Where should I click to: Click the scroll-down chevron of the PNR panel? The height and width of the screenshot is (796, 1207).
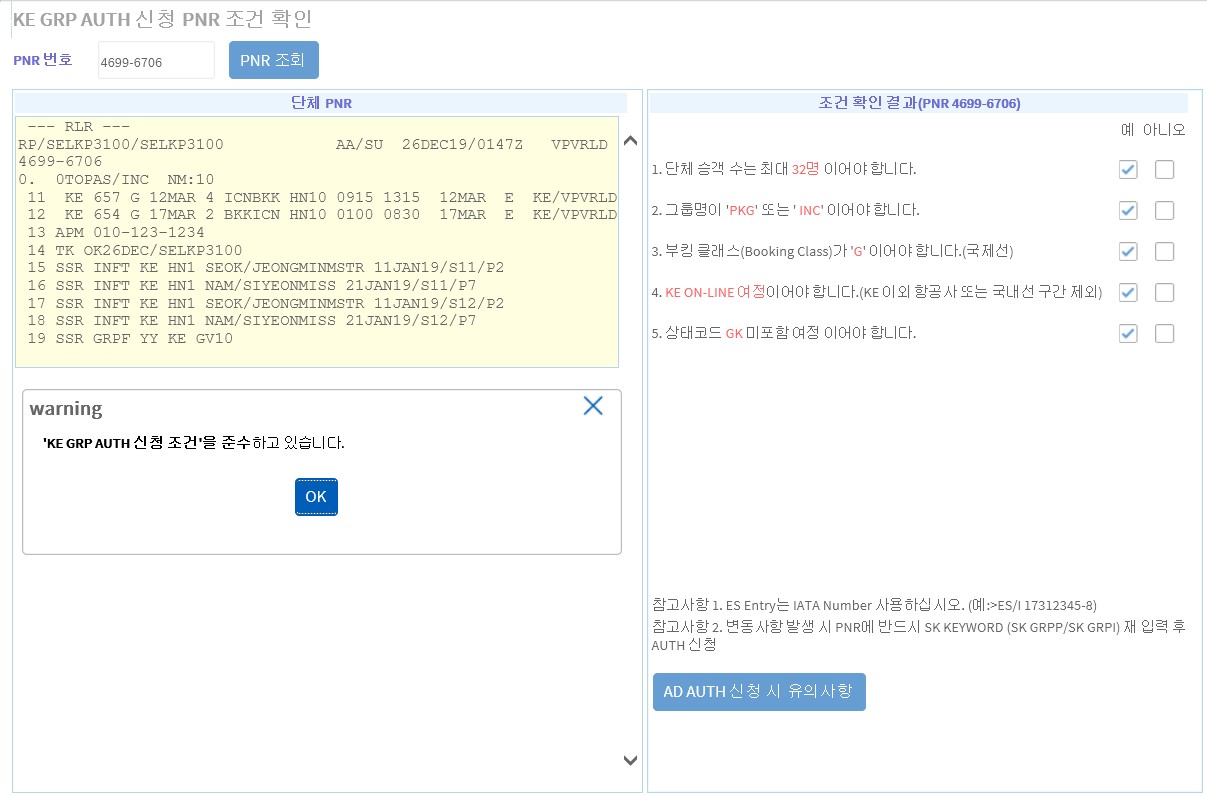[x=630, y=760]
